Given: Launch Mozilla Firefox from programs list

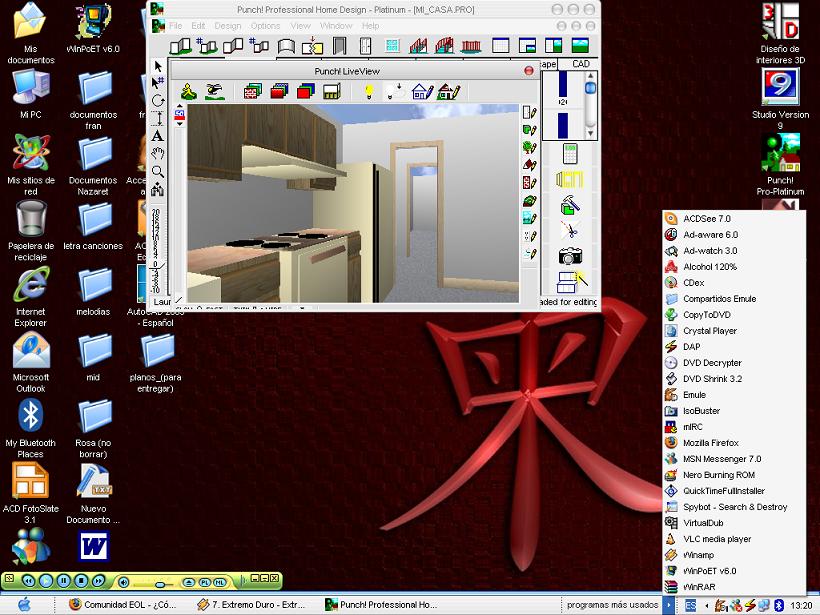Looking at the screenshot, I should [734, 443].
